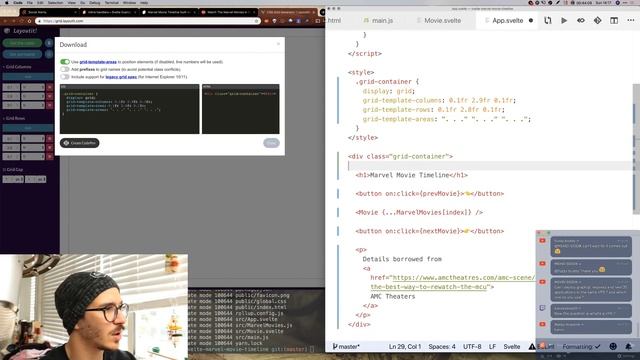Open unit dropdown of first Grid Rows row

[33, 139]
